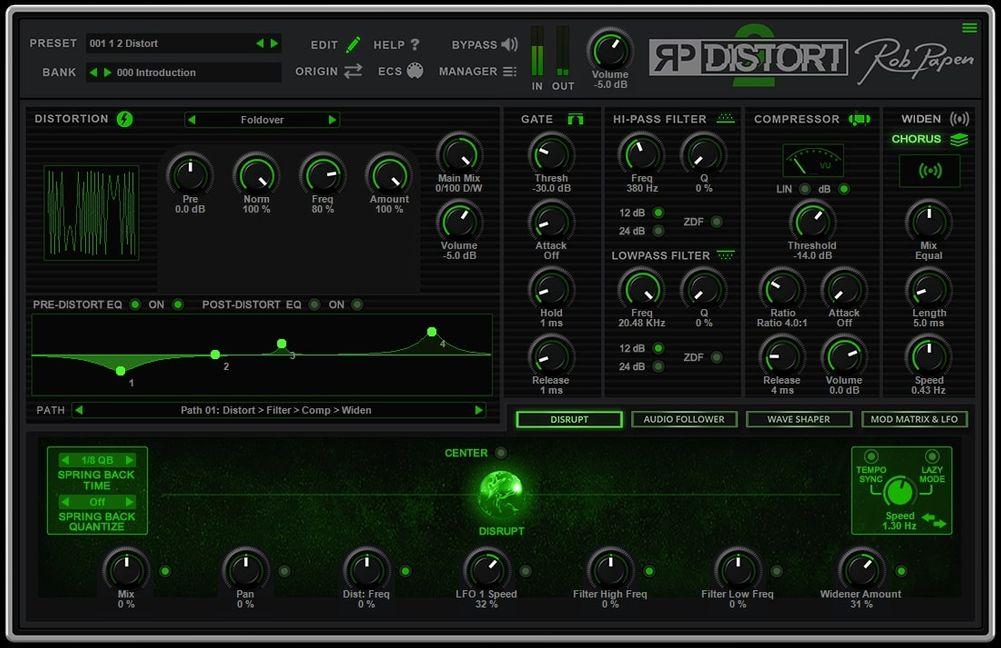Click the EDIT pencil icon
This screenshot has height=648, width=1001.
(x=355, y=44)
